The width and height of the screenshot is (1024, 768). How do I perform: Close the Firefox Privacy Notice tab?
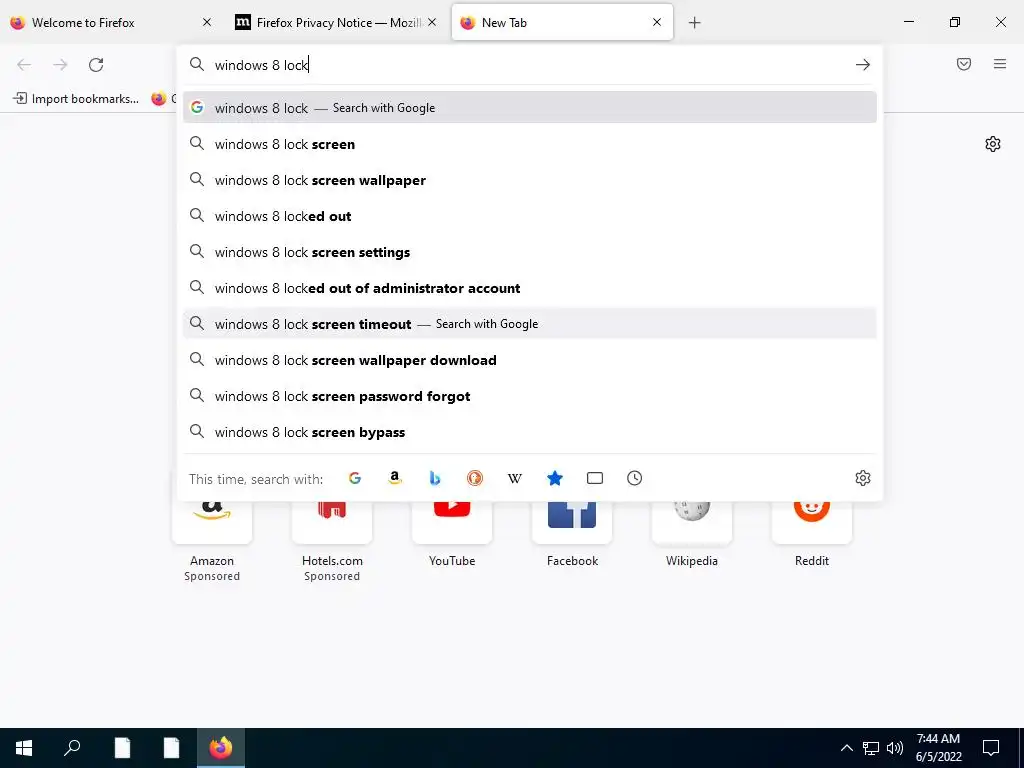(432, 22)
